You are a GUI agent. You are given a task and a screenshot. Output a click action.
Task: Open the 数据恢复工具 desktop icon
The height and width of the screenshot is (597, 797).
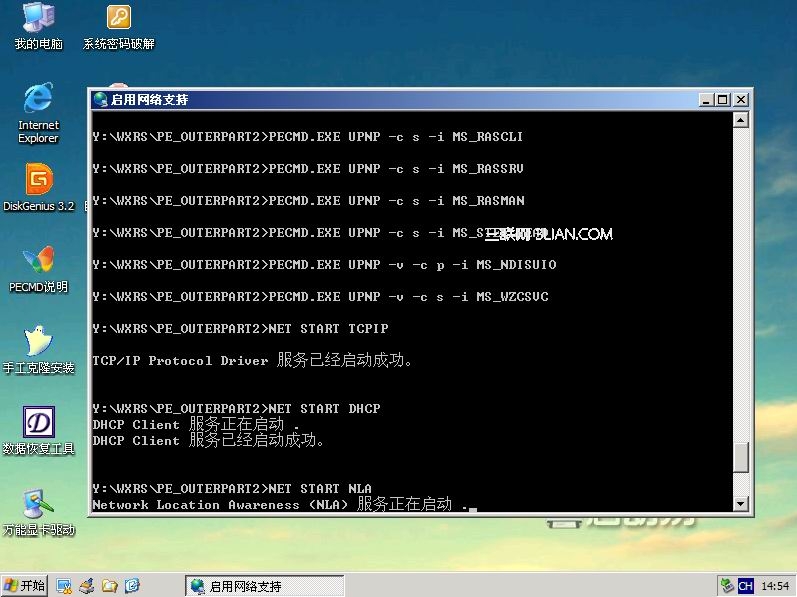click(39, 430)
